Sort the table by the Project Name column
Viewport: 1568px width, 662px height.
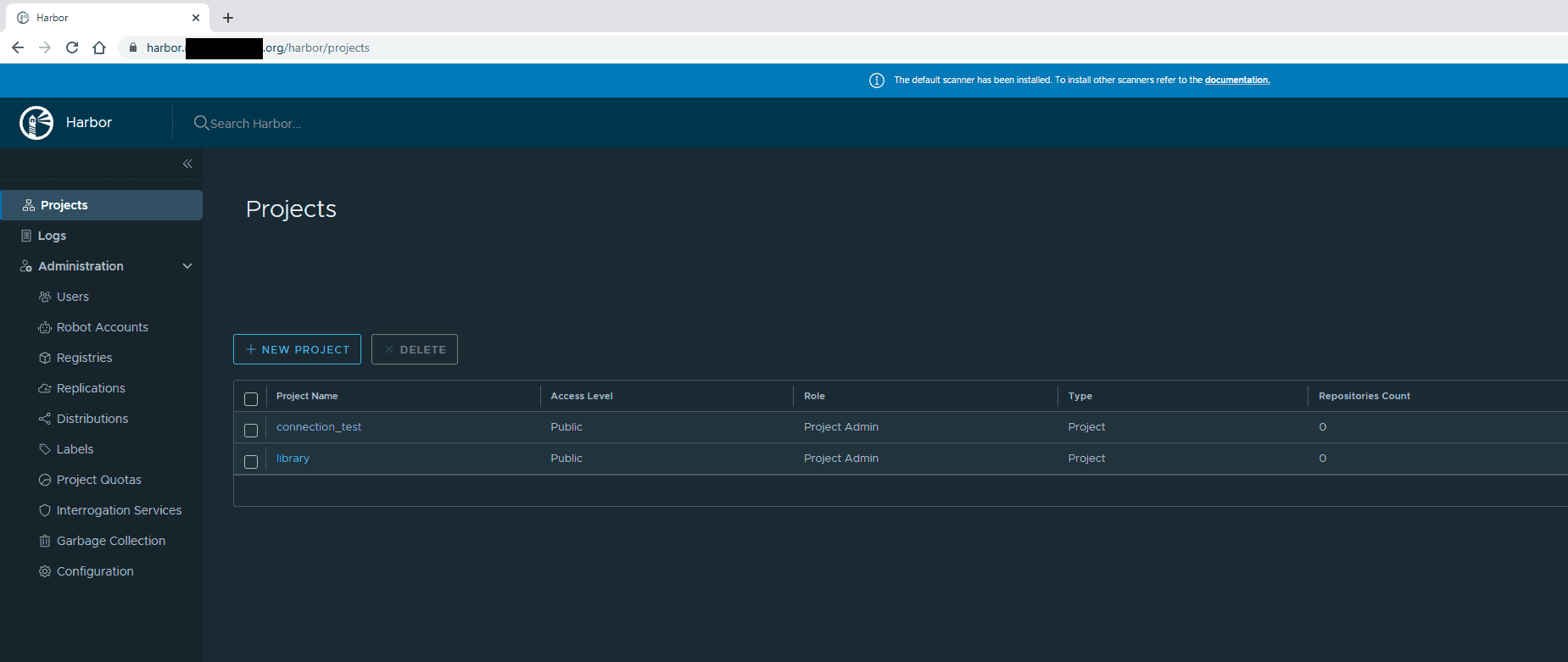click(307, 396)
